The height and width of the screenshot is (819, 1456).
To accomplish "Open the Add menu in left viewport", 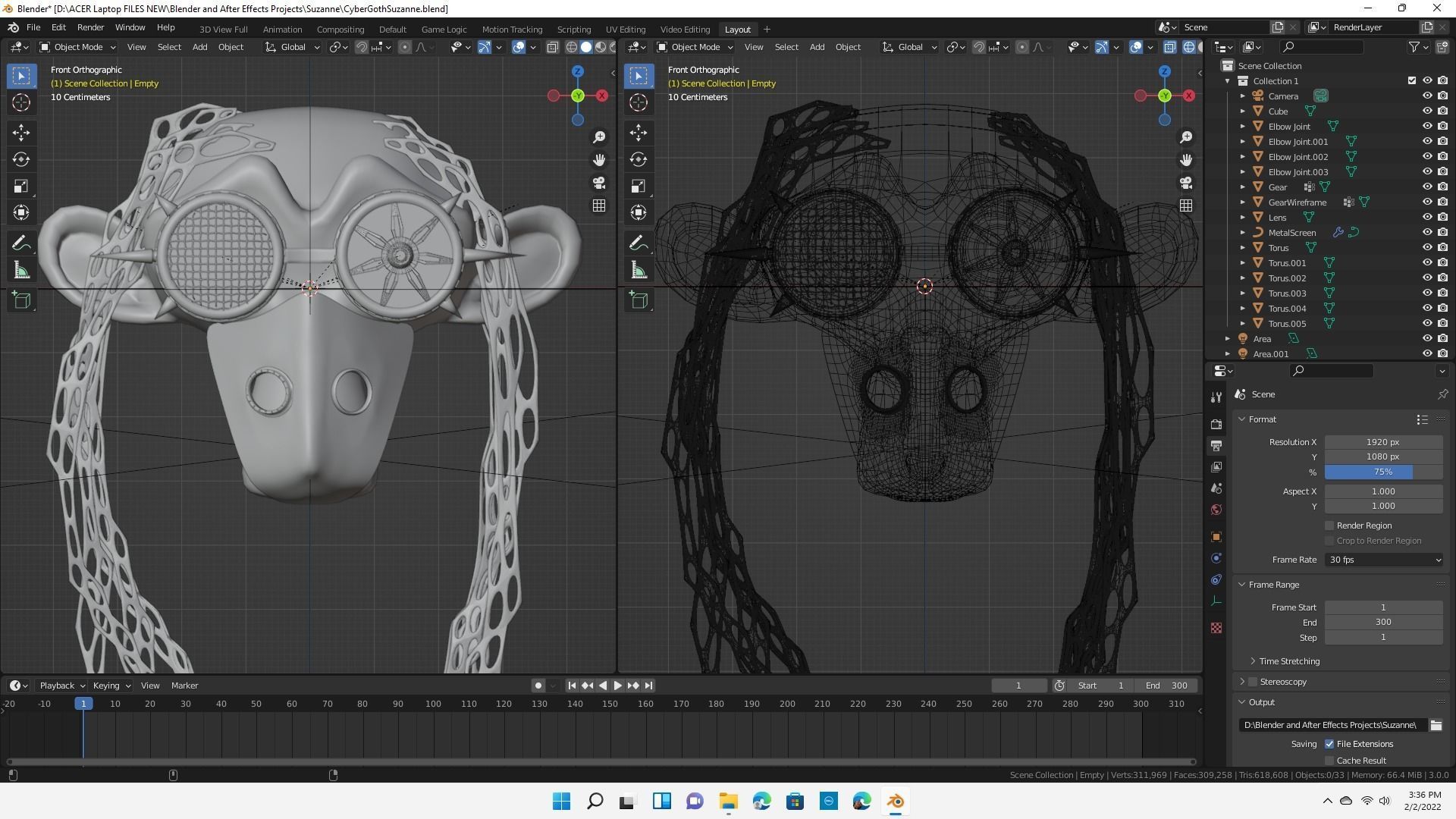I will click(x=199, y=47).
